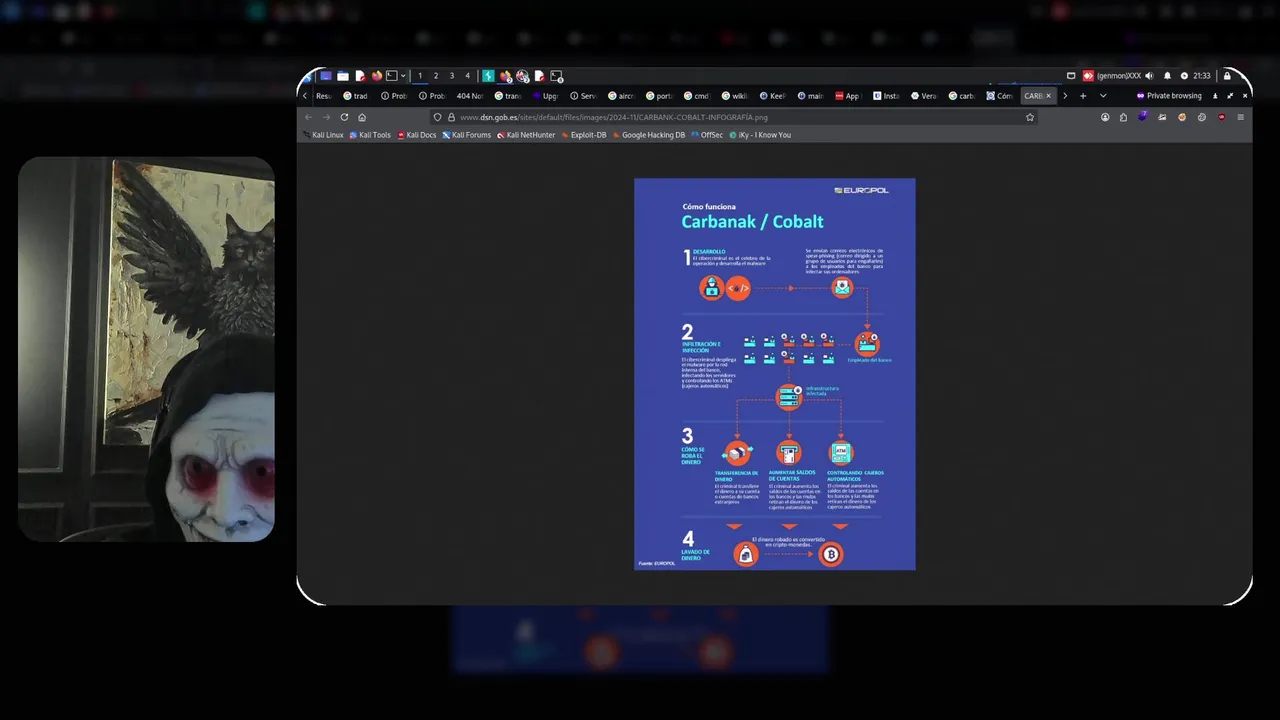The width and height of the screenshot is (1280, 720).
Task: Click the lock screen padlock in panel
Action: [x=1227, y=76]
